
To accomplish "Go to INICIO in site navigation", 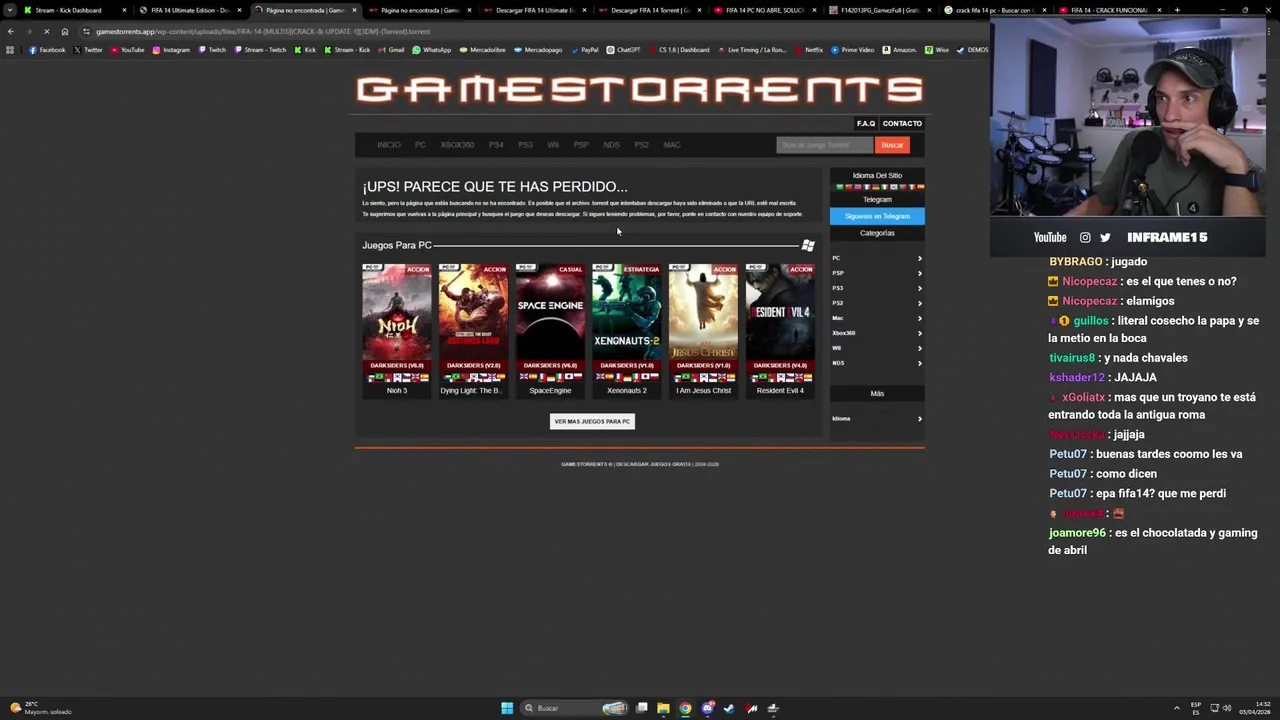I will click(389, 145).
